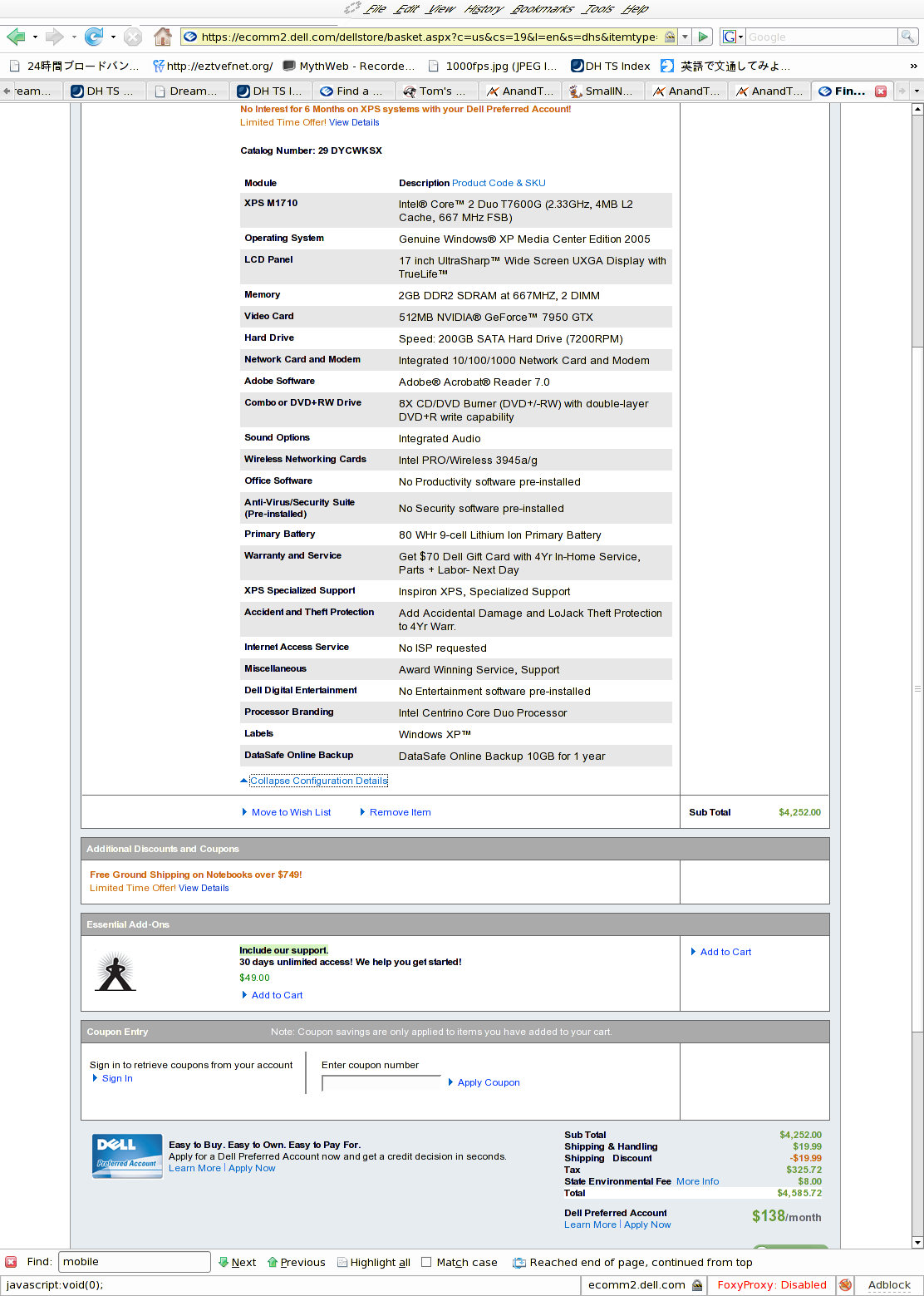Viewport: 924px width, 1296px height.
Task: Show more bookmarks with the » chevron
Action: coord(913,66)
